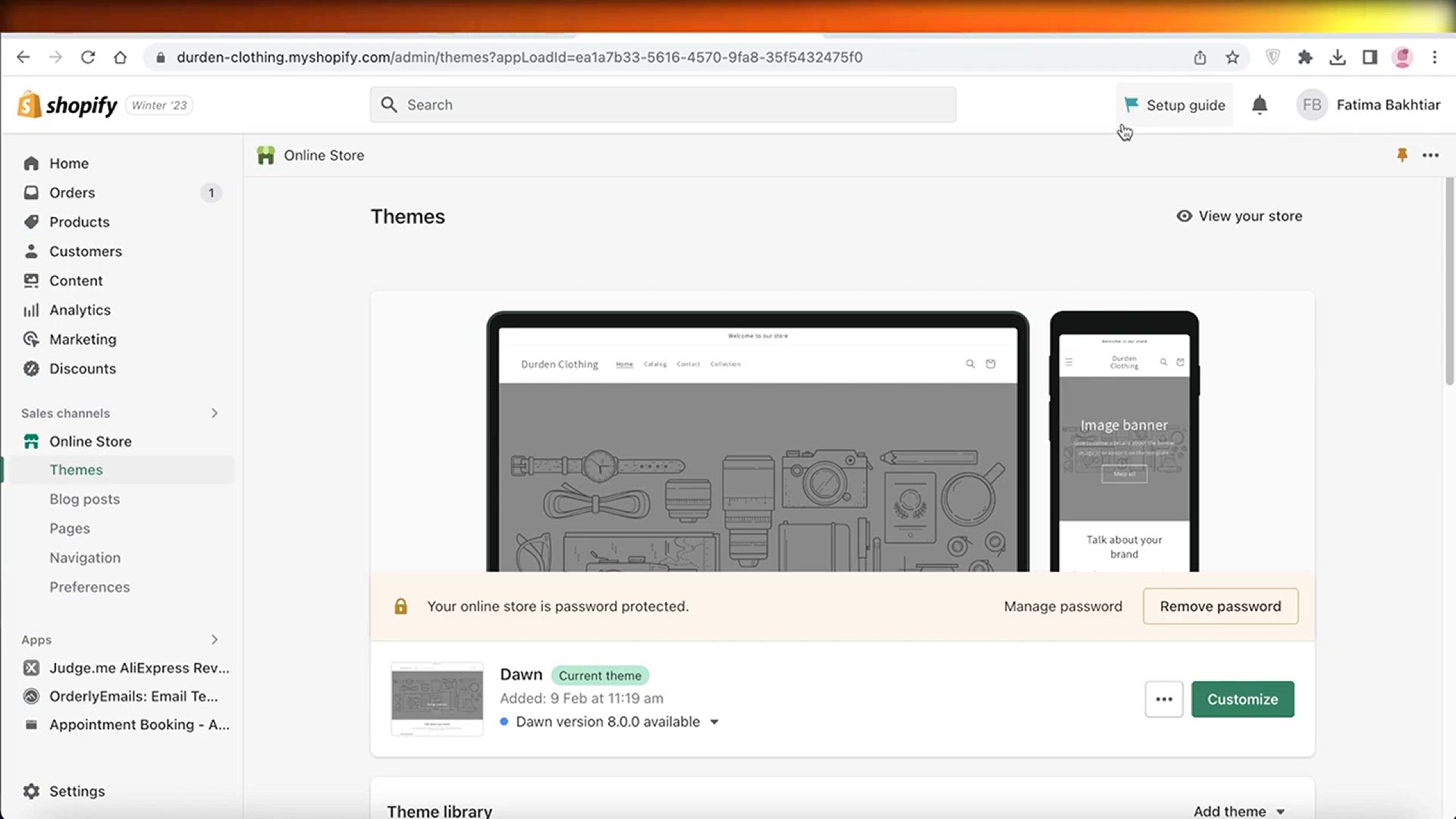Click the Orders count badge 1
Screen dimensions: 1456x819
pyautogui.click(x=211, y=193)
